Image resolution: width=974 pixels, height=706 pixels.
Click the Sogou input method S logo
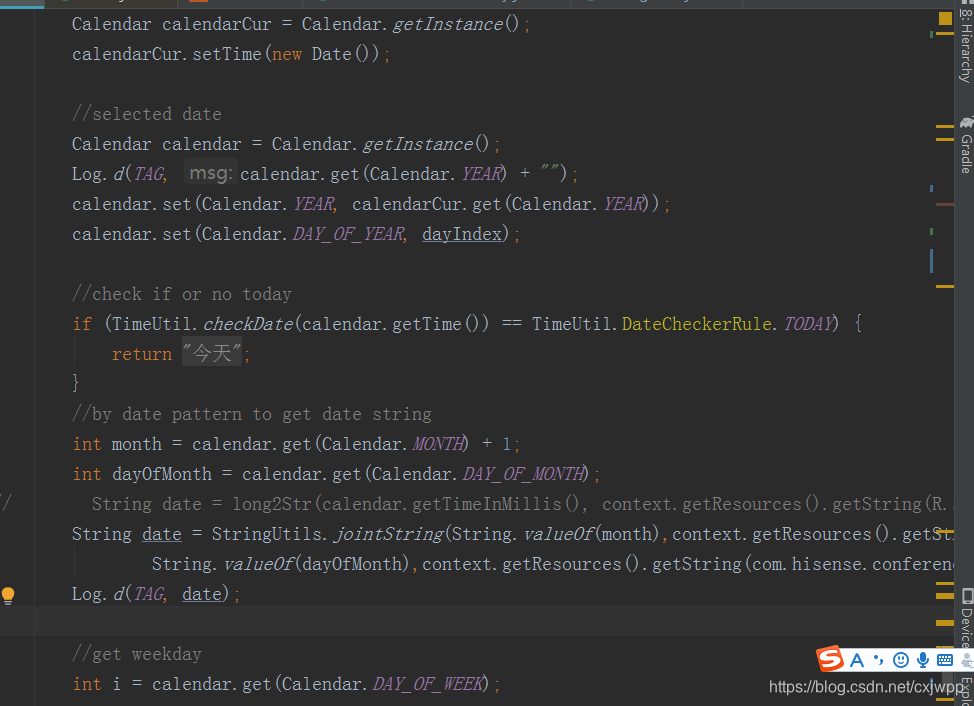[830, 659]
